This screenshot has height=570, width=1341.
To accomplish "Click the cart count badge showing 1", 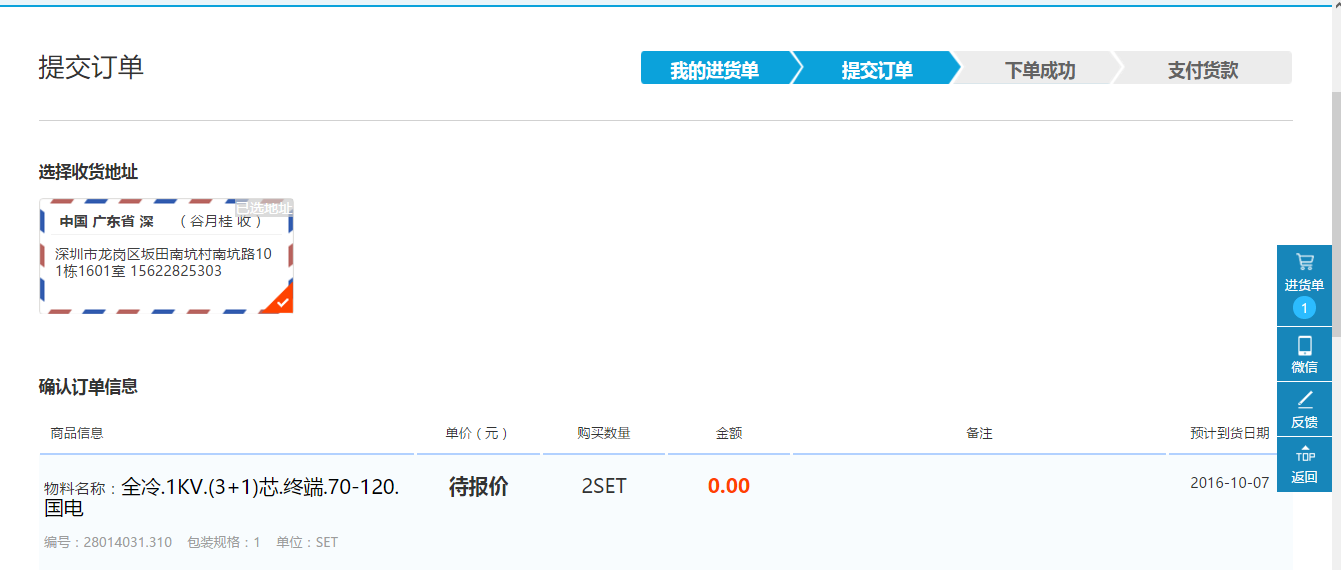I will [1304, 308].
